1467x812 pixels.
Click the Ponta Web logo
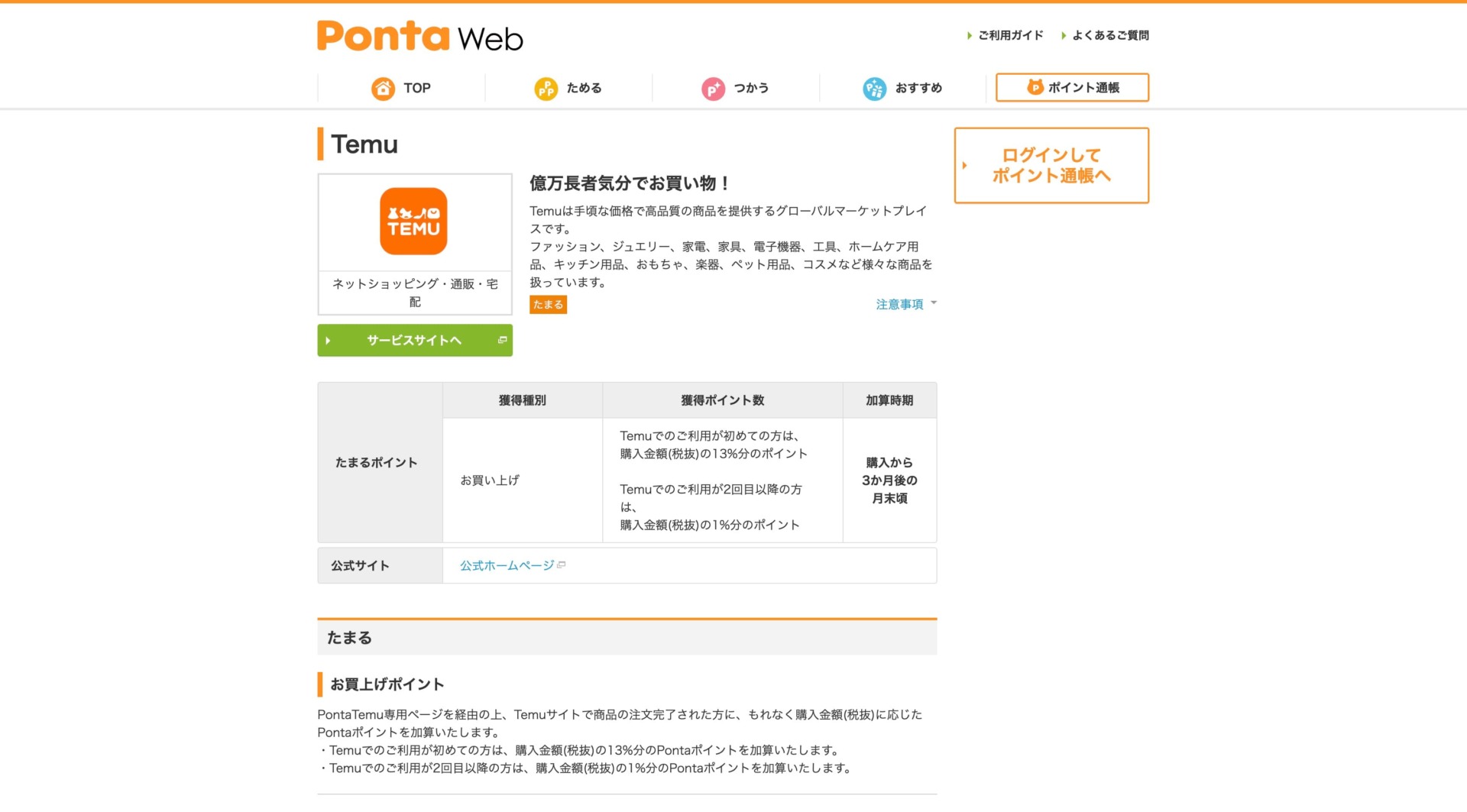click(420, 36)
